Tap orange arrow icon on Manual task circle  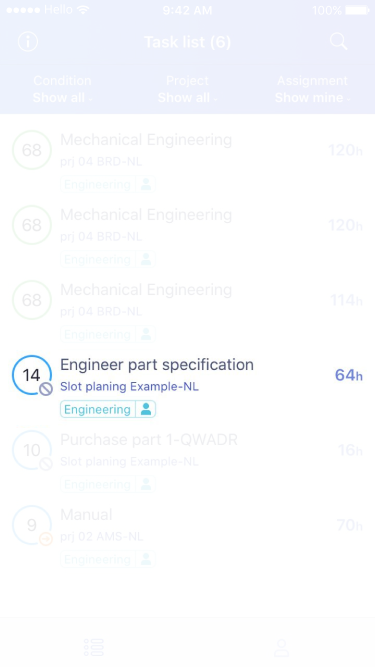(x=46, y=539)
